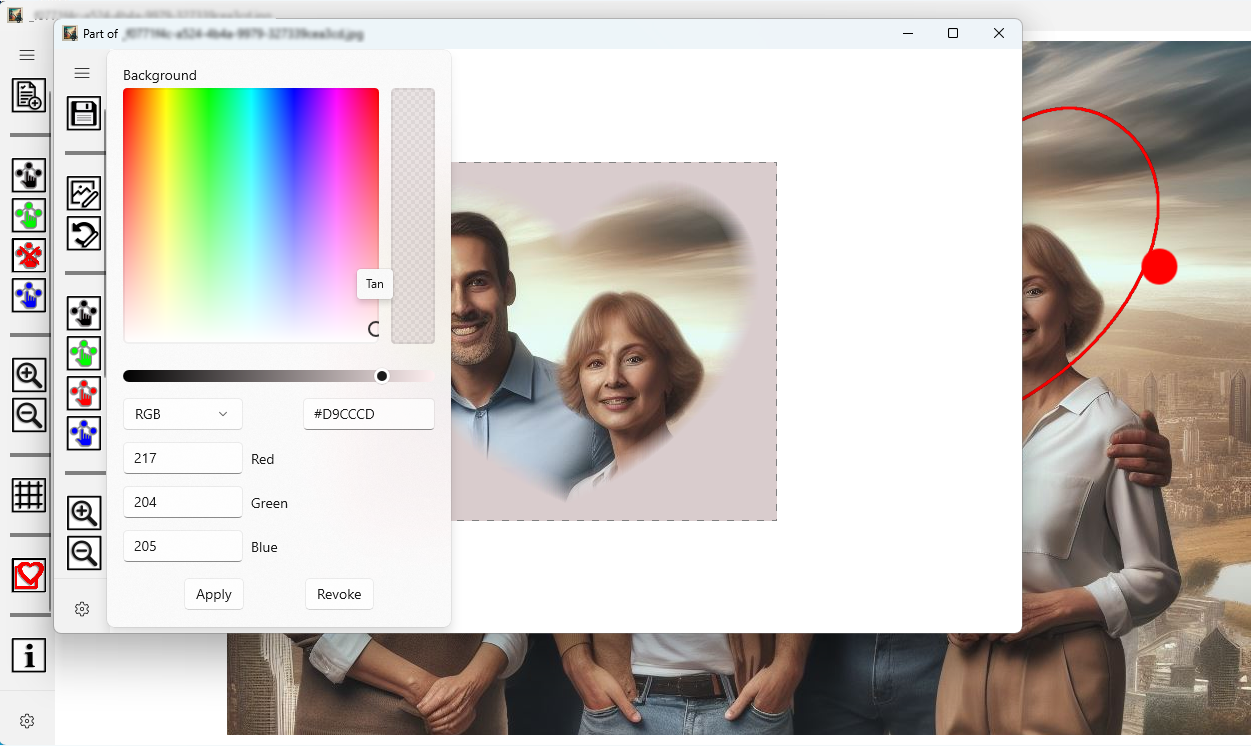Click the brightness value slider track
The height and width of the screenshot is (750, 1251).
coord(250,376)
